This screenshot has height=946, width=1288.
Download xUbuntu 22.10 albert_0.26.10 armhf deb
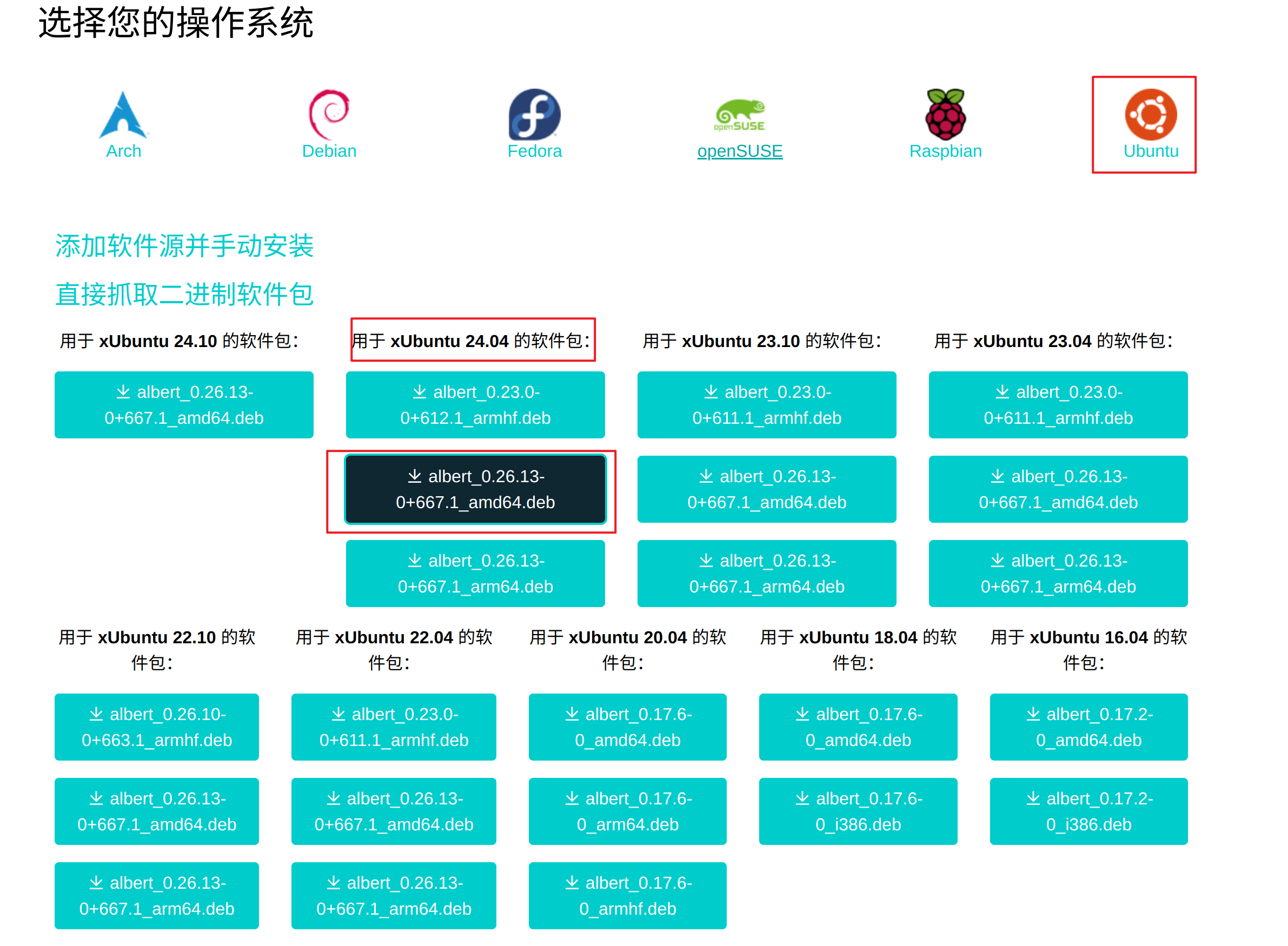click(156, 727)
